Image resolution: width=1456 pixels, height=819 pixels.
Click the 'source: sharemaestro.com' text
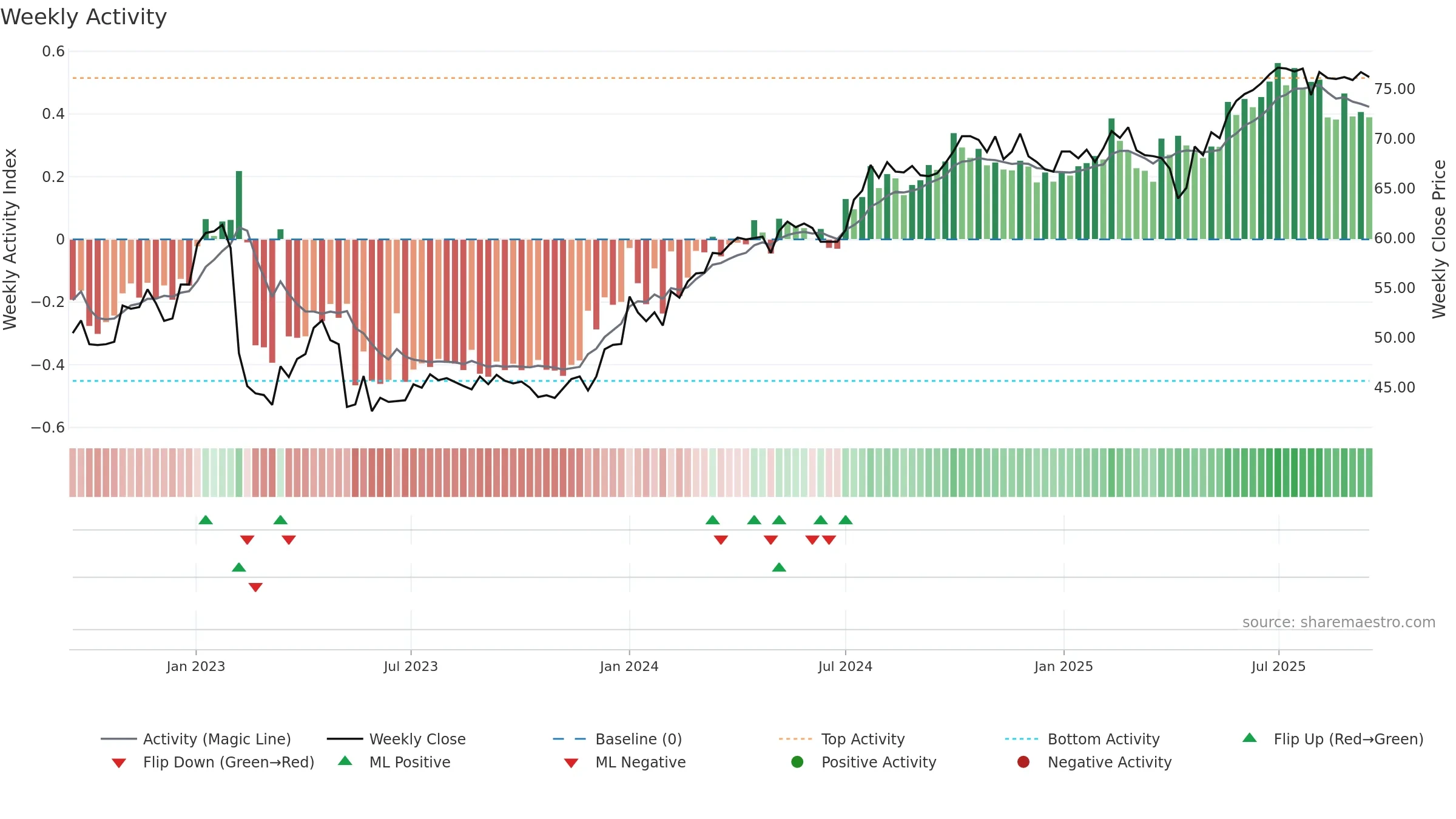click(x=1339, y=622)
